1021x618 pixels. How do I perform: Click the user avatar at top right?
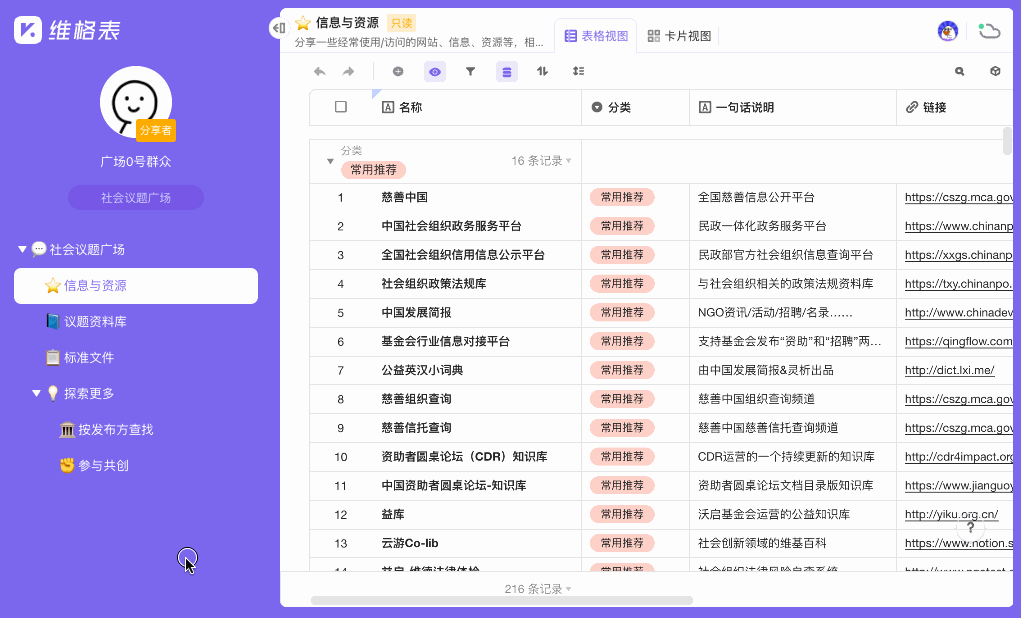click(x=948, y=31)
